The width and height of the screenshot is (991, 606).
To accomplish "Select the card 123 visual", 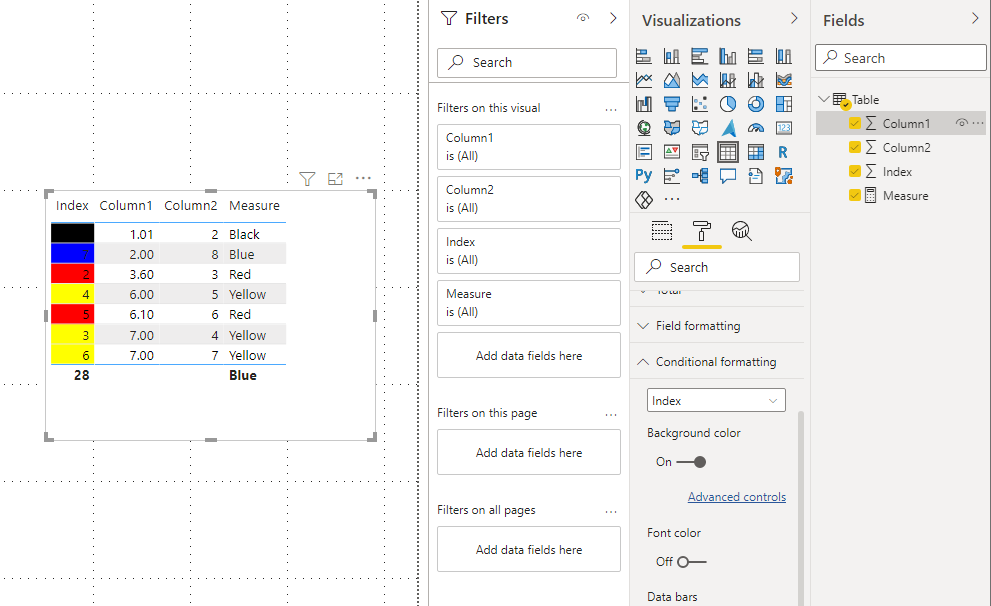I will [784, 128].
